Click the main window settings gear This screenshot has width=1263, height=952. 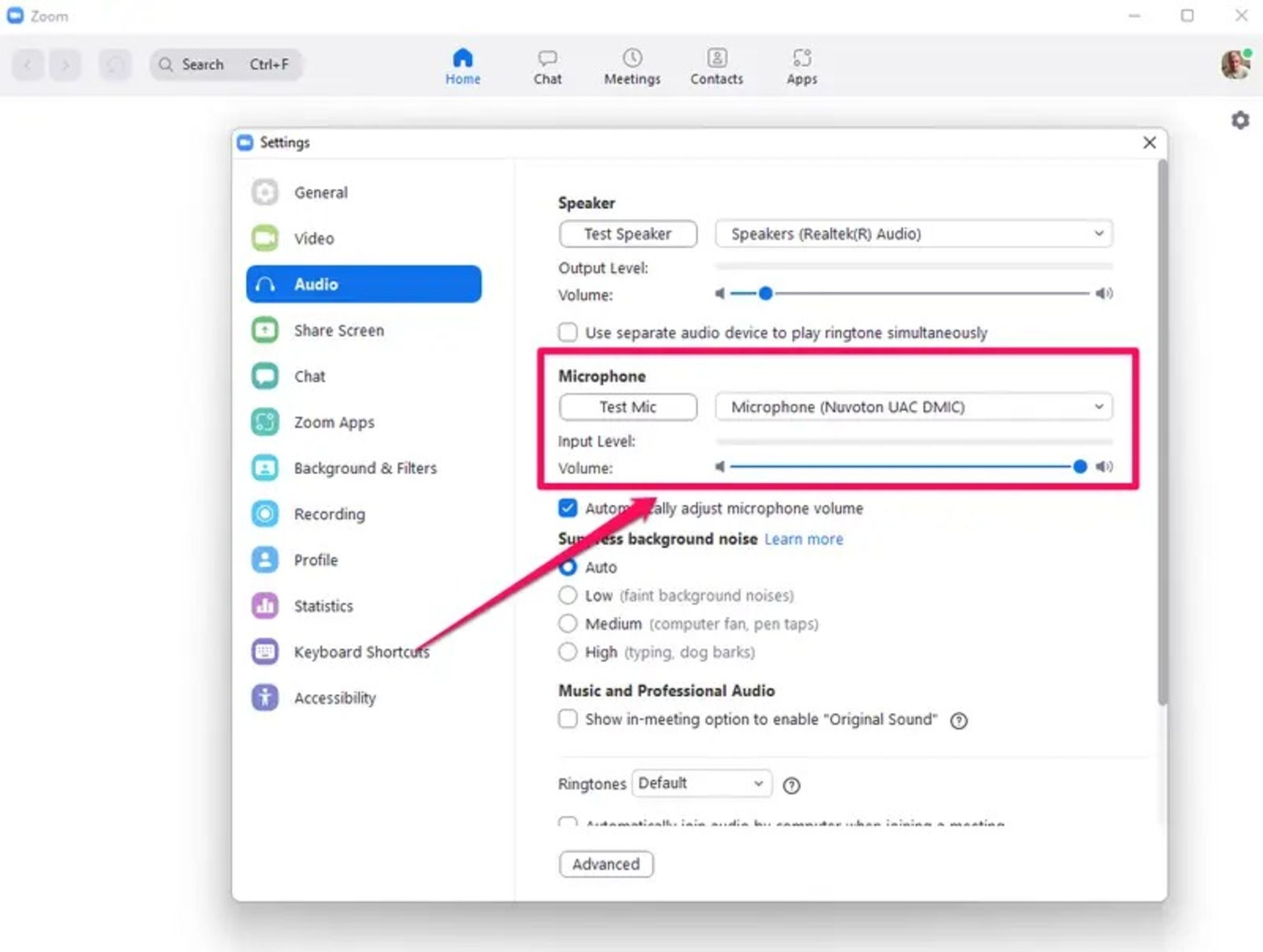(x=1240, y=120)
